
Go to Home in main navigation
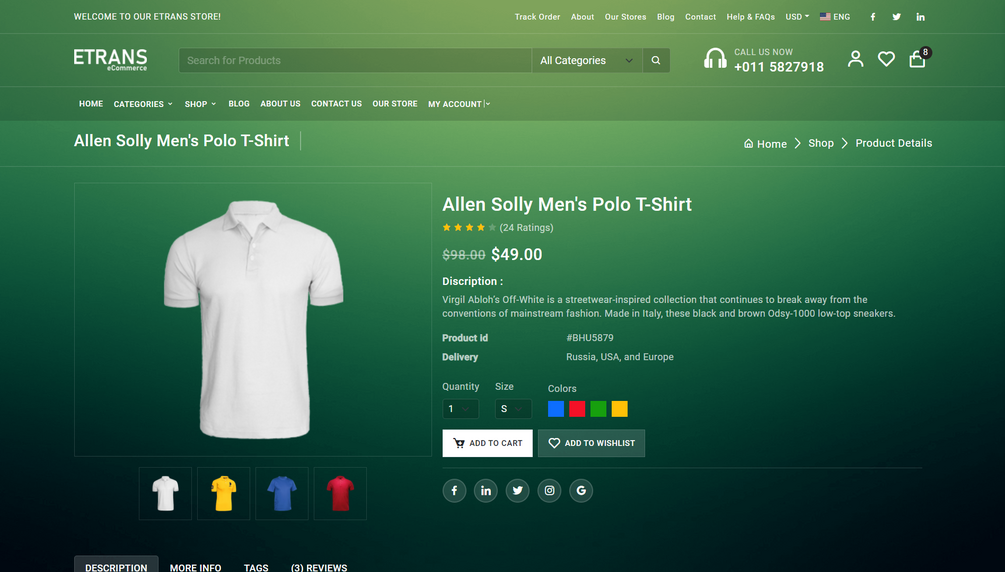(x=91, y=104)
